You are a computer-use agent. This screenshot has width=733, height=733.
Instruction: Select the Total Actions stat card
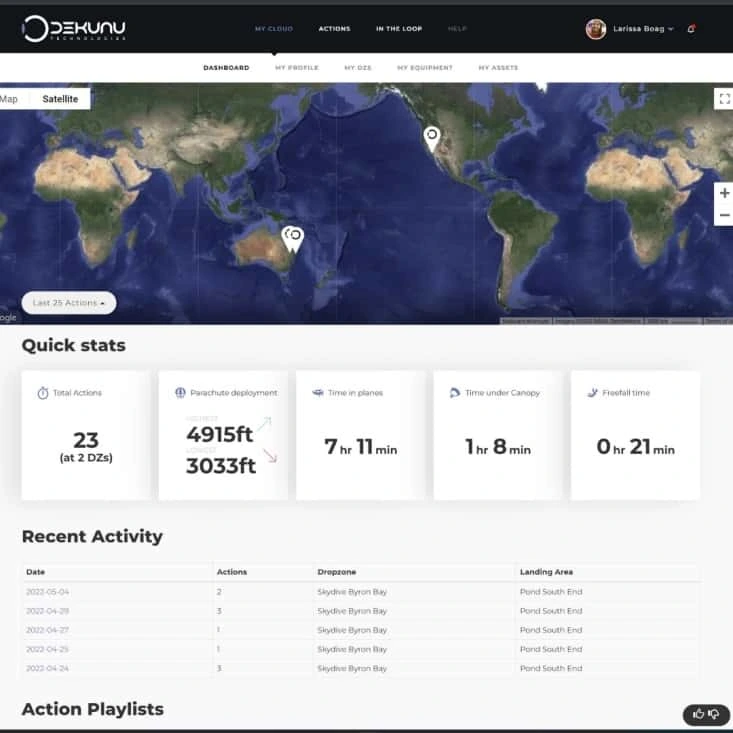85,435
